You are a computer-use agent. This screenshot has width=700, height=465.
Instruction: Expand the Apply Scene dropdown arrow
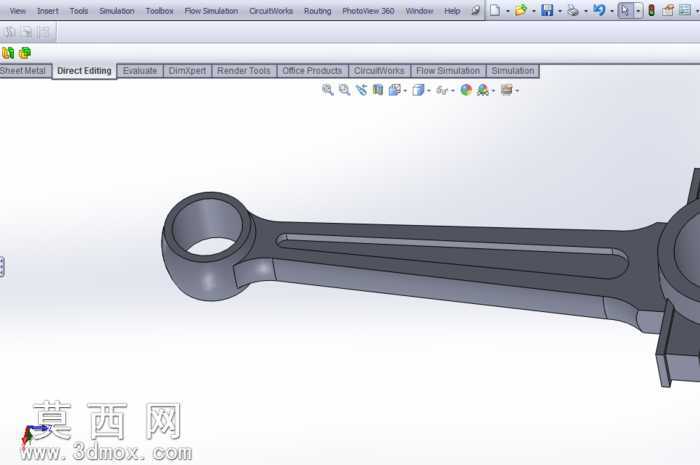click(x=493, y=91)
